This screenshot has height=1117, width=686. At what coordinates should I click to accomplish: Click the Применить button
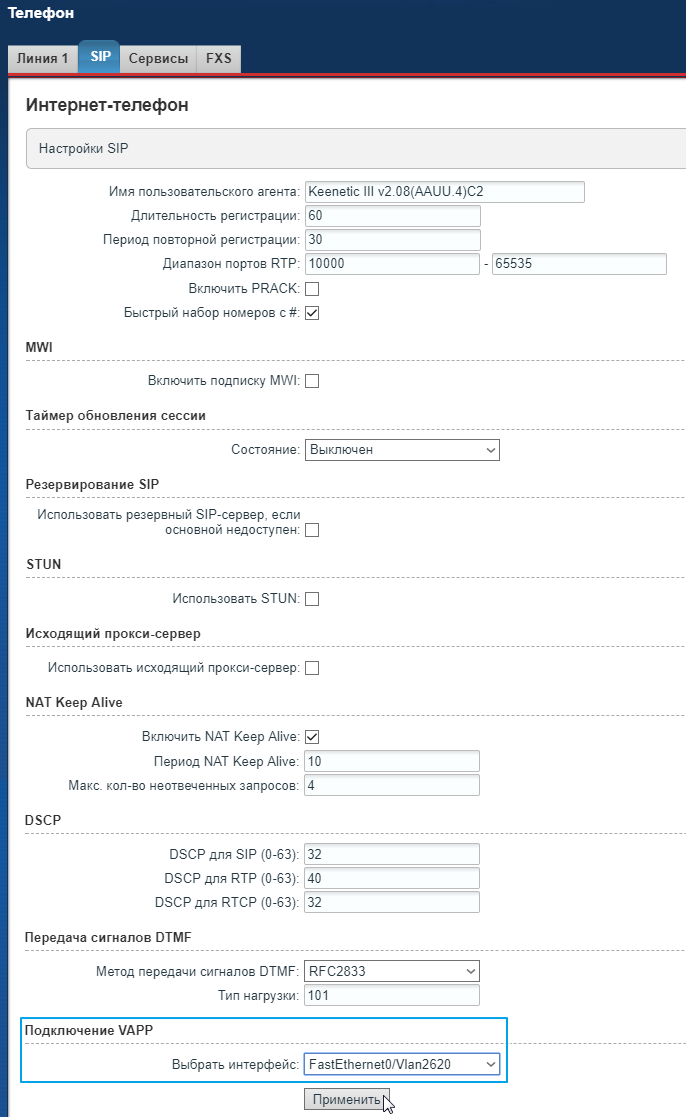pos(346,1099)
